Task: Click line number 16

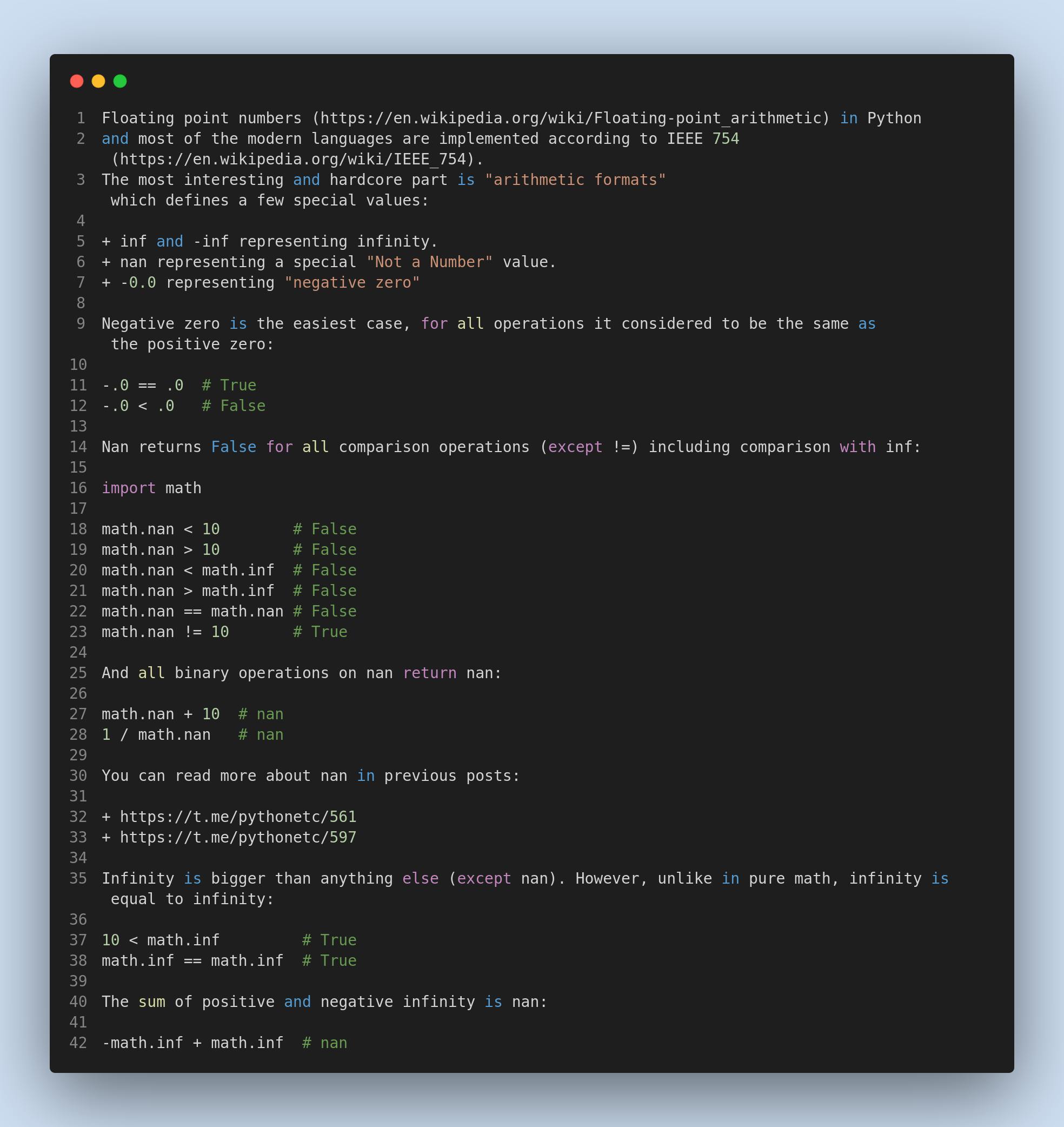Action: pos(78,488)
